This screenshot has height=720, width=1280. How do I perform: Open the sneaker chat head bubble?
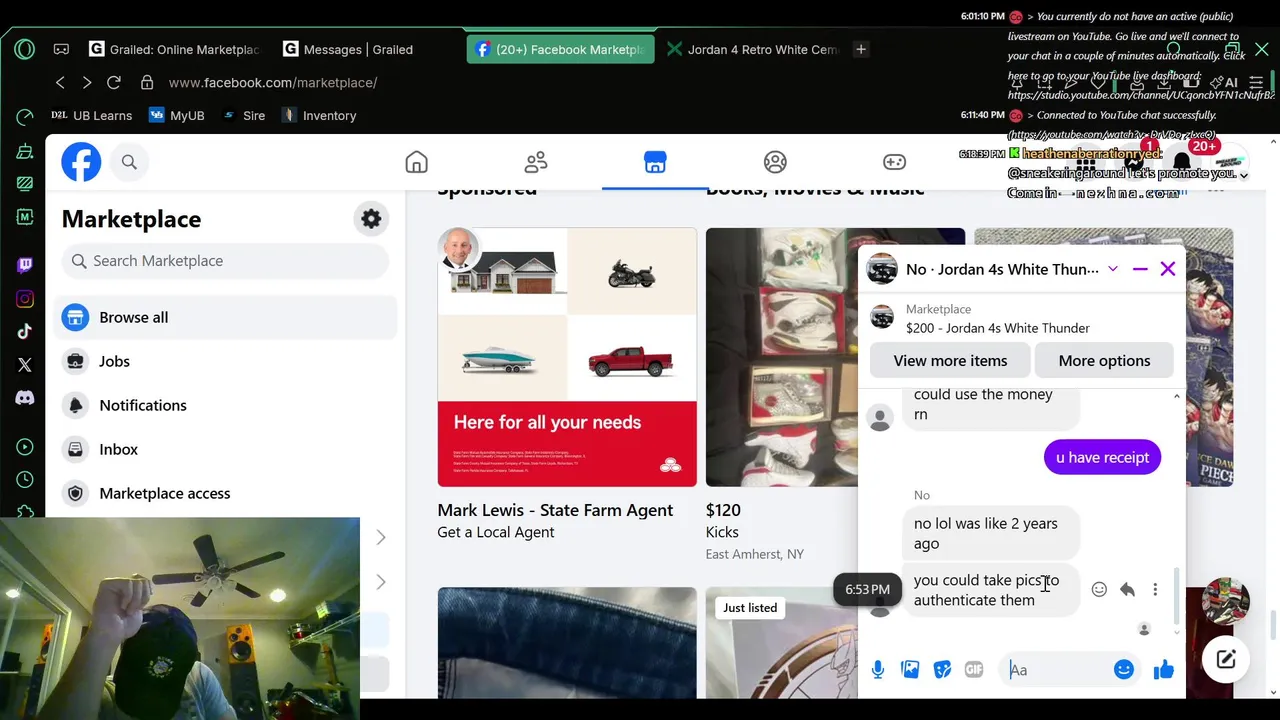1225,601
